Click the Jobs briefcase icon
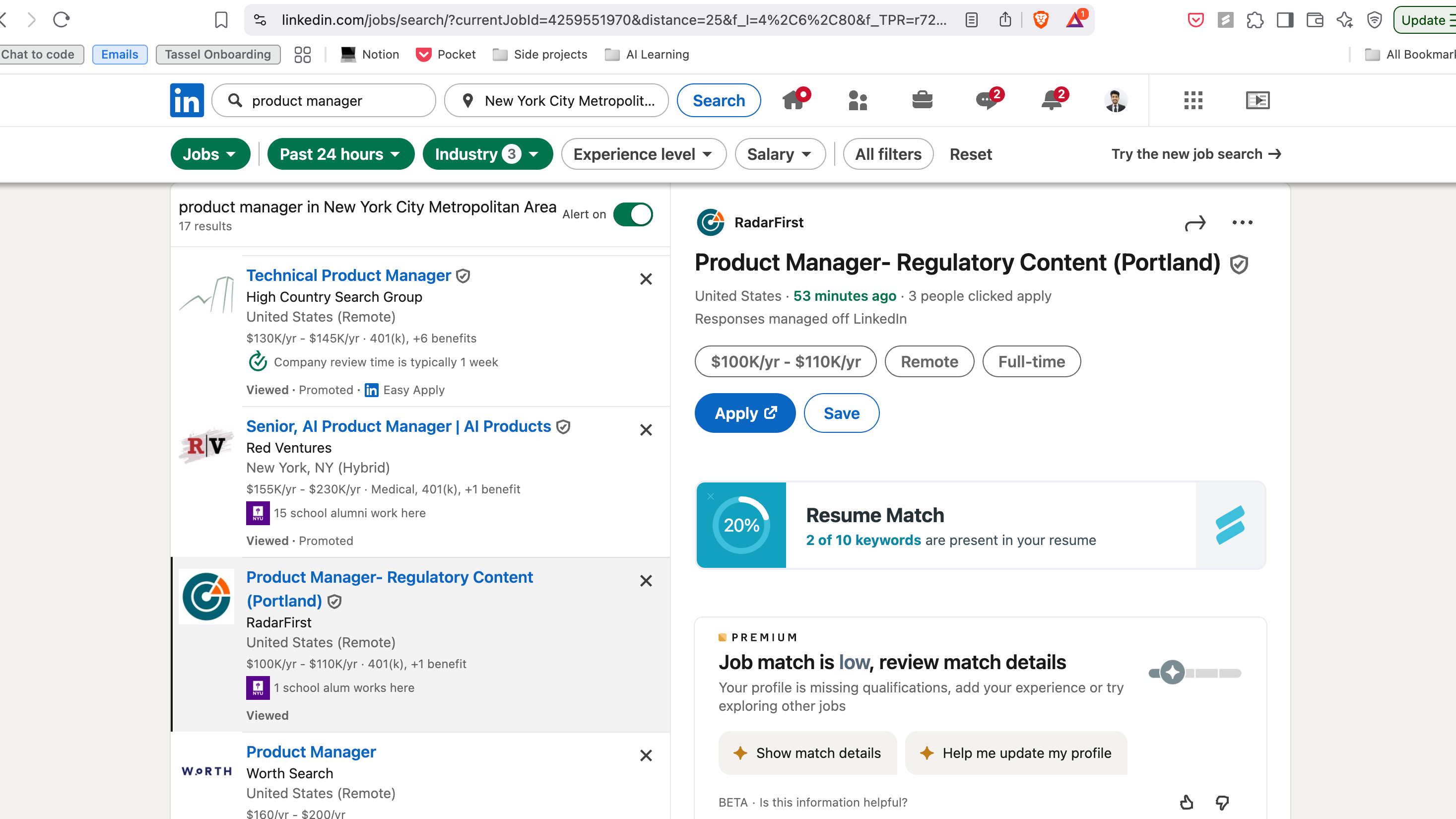 click(x=922, y=100)
